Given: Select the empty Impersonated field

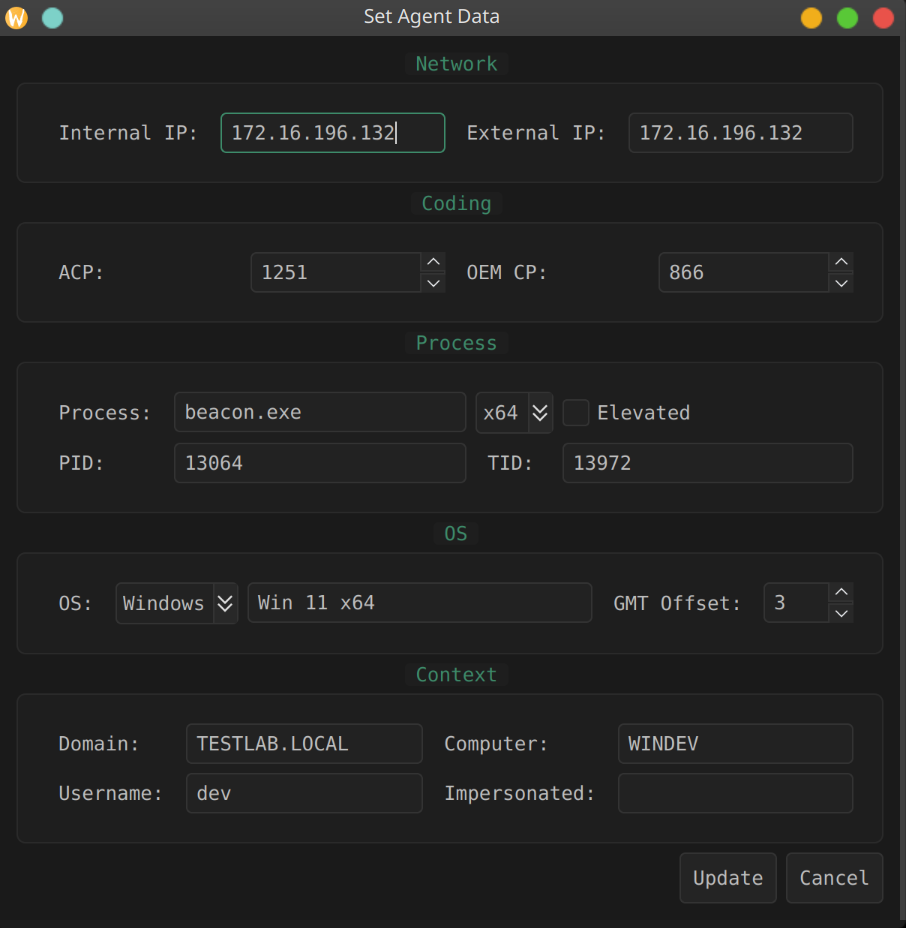Looking at the screenshot, I should (x=735, y=793).
